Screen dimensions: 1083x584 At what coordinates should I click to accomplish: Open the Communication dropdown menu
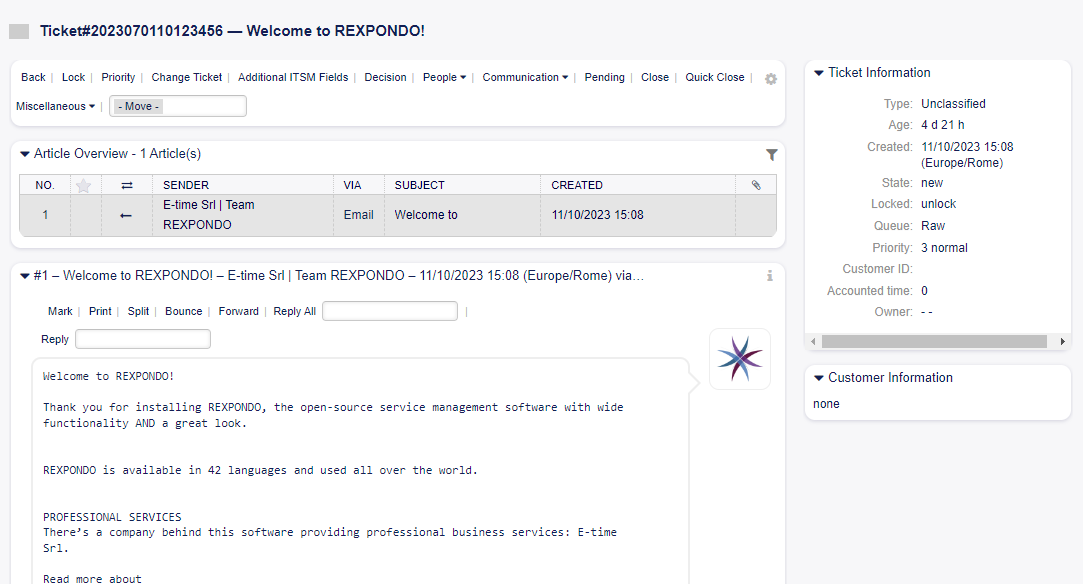point(525,77)
